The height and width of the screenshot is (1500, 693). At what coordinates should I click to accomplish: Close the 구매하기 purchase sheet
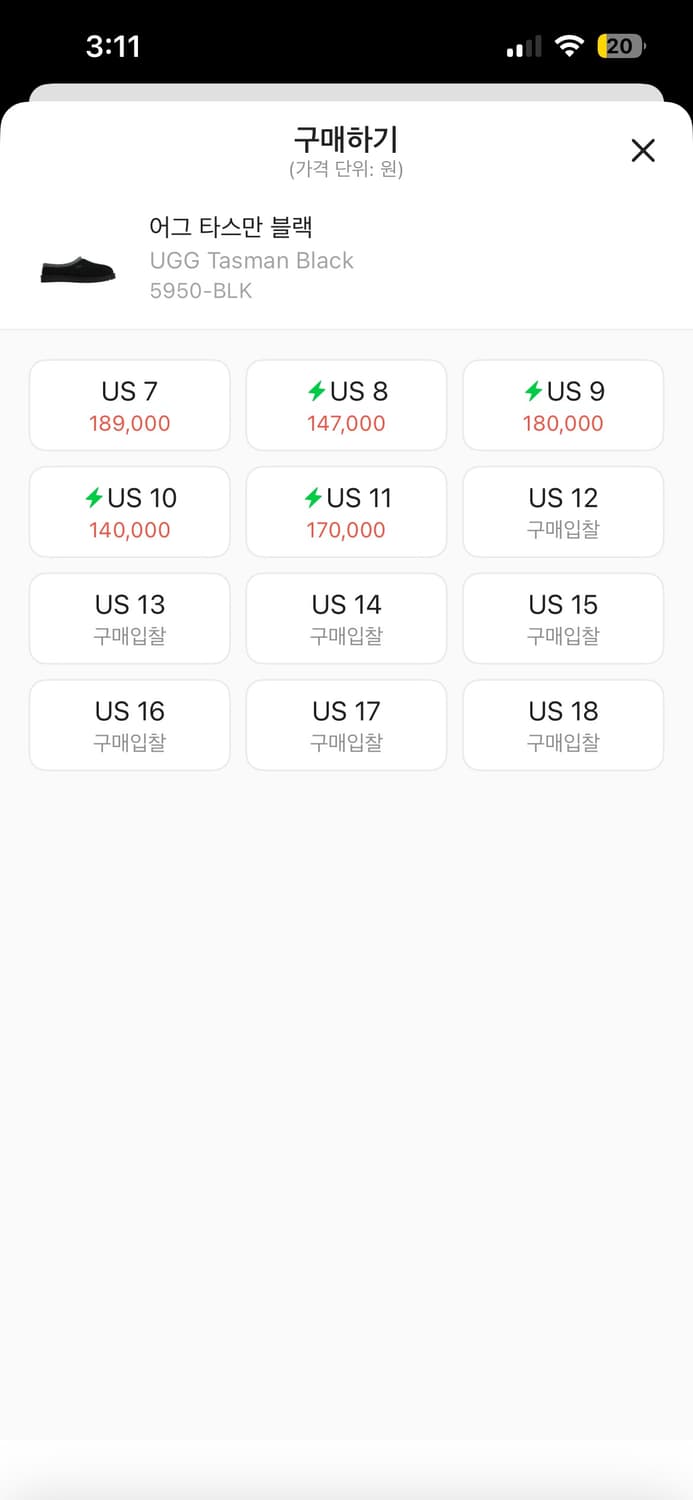coord(643,151)
